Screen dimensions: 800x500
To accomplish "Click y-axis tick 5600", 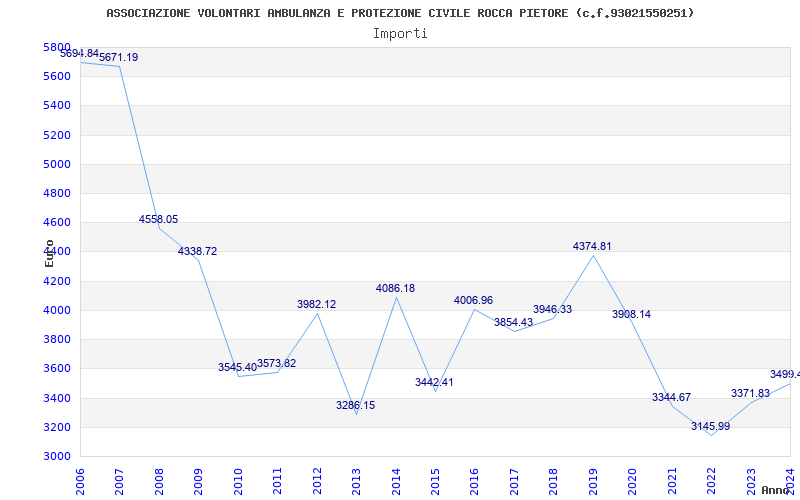I will point(57,77).
